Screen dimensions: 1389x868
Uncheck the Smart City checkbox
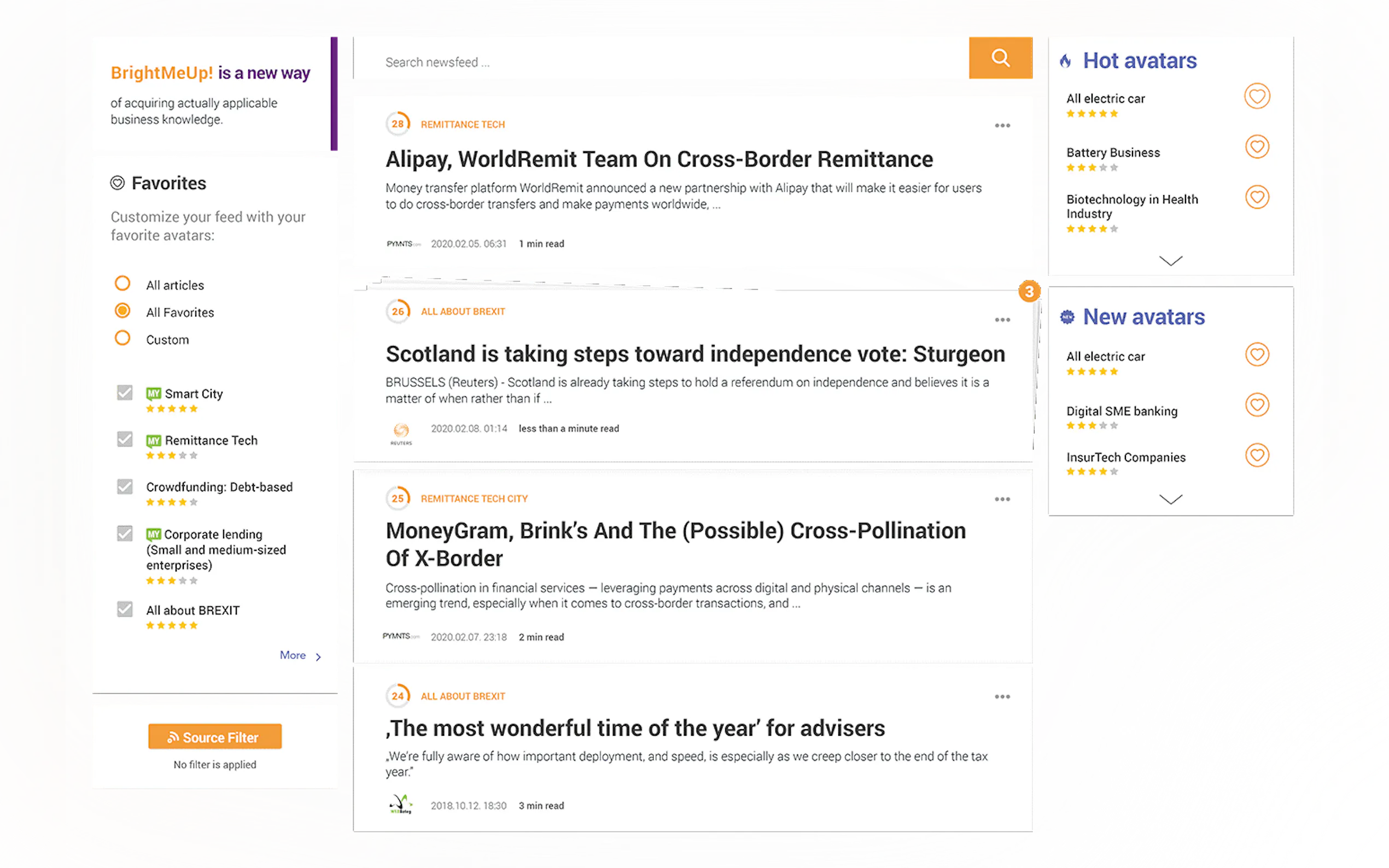pyautogui.click(x=125, y=393)
